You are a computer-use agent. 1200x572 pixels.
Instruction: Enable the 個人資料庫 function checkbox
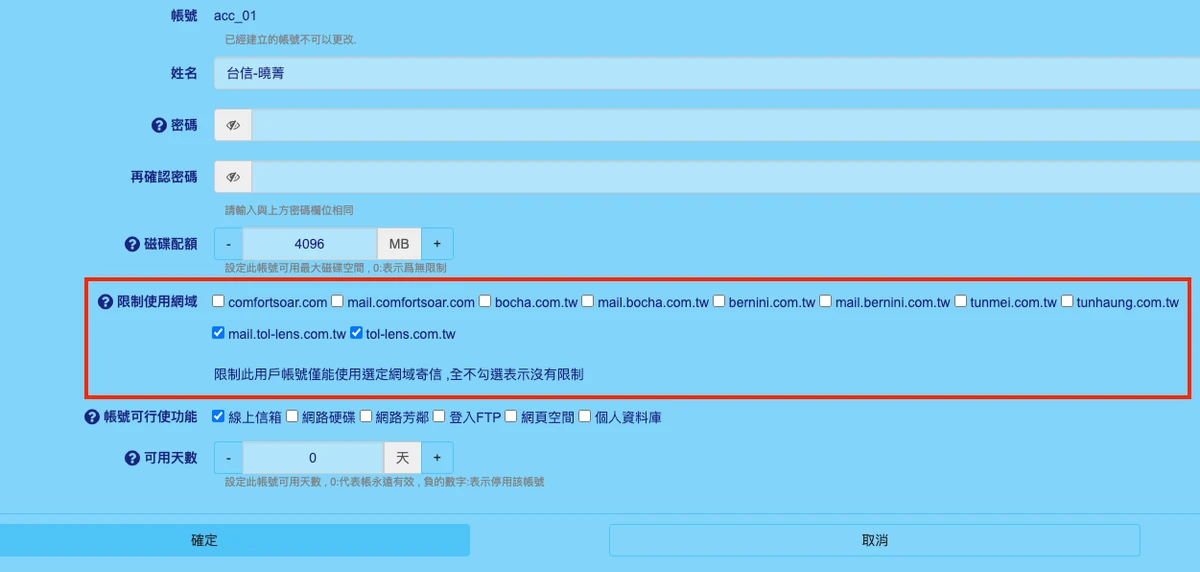coord(584,416)
